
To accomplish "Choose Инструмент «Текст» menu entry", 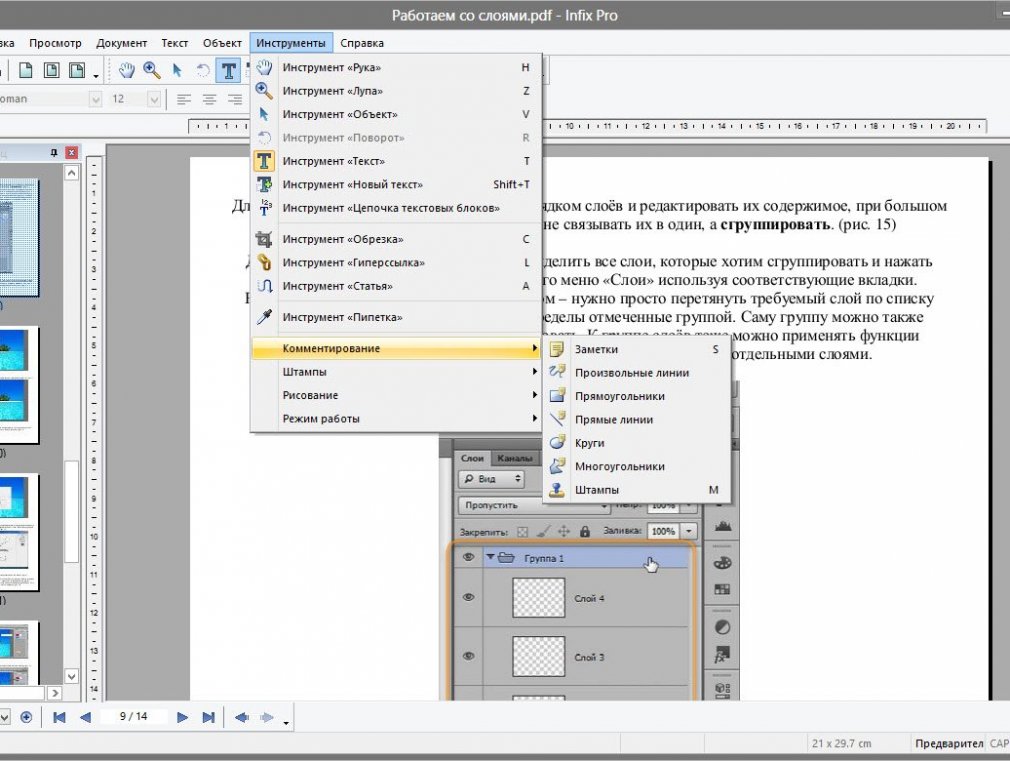I will (x=396, y=161).
